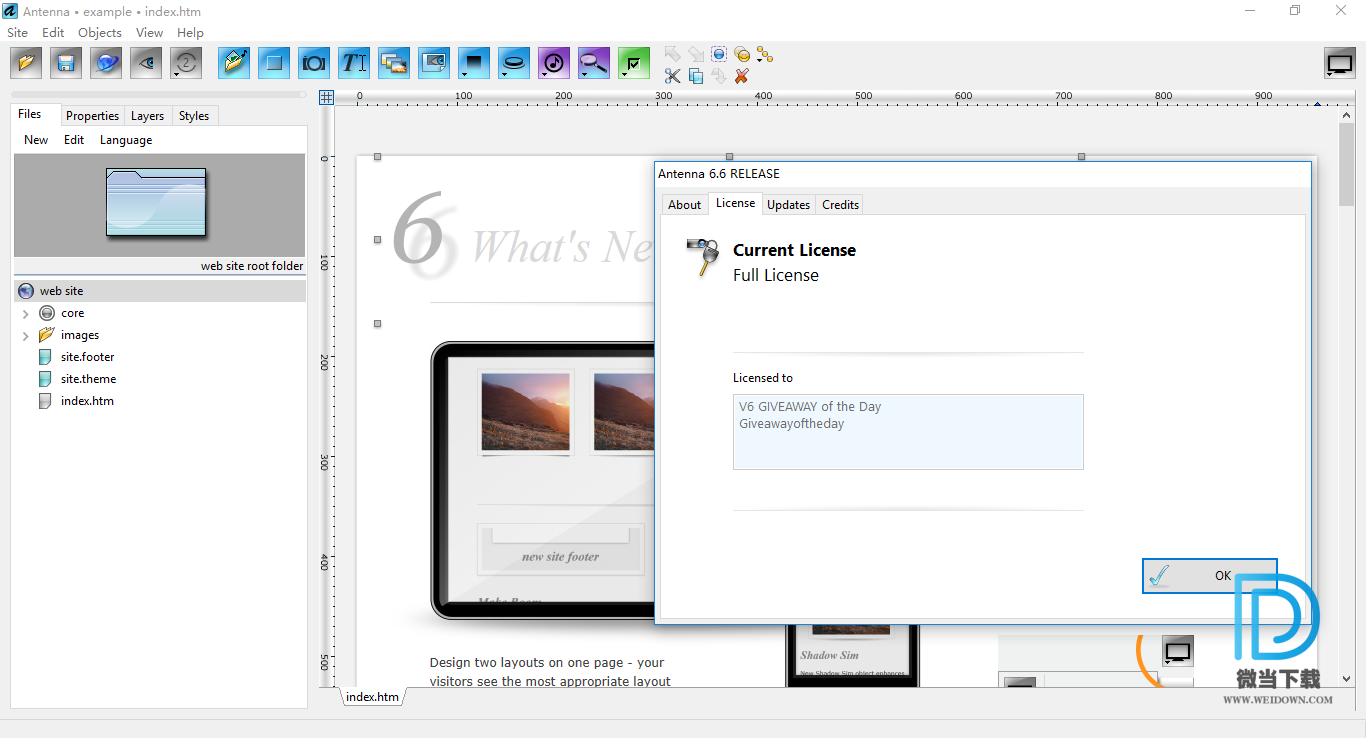Image resolution: width=1366 pixels, height=738 pixels.
Task: Open the green checkbox form tool dropdown
Action: (634, 63)
